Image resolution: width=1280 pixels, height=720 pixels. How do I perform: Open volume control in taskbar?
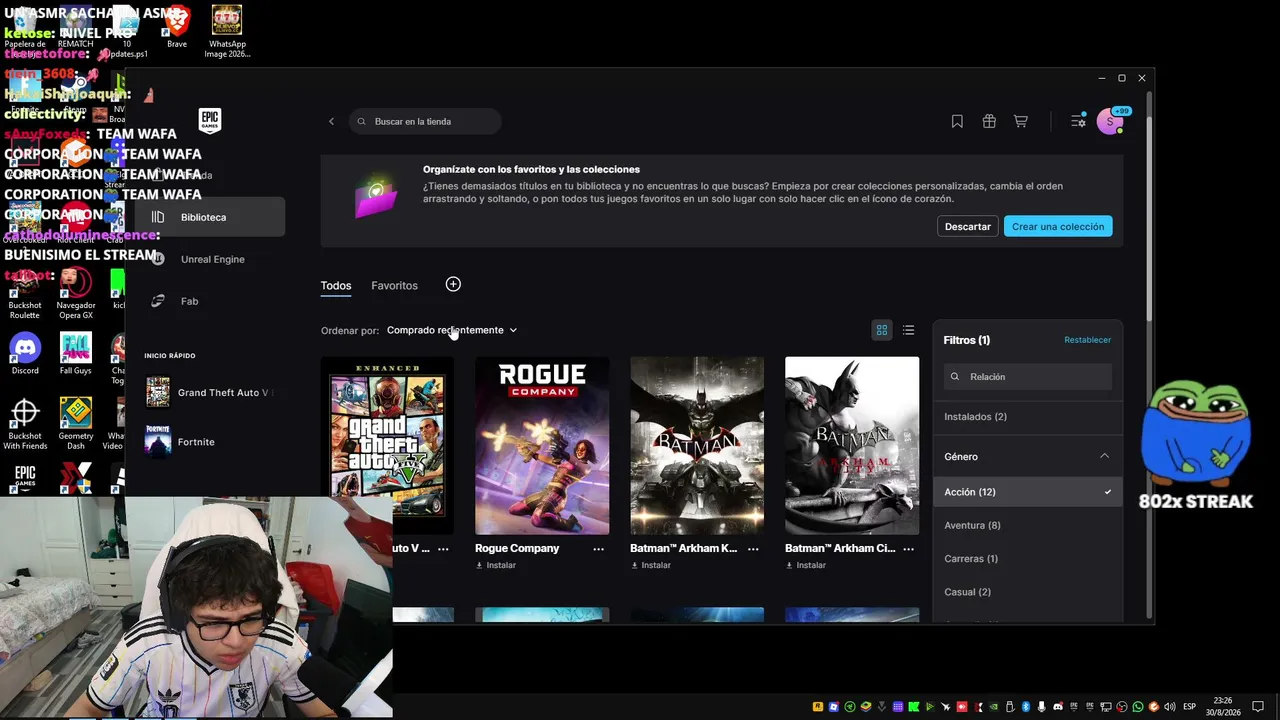pyautogui.click(x=1170, y=707)
